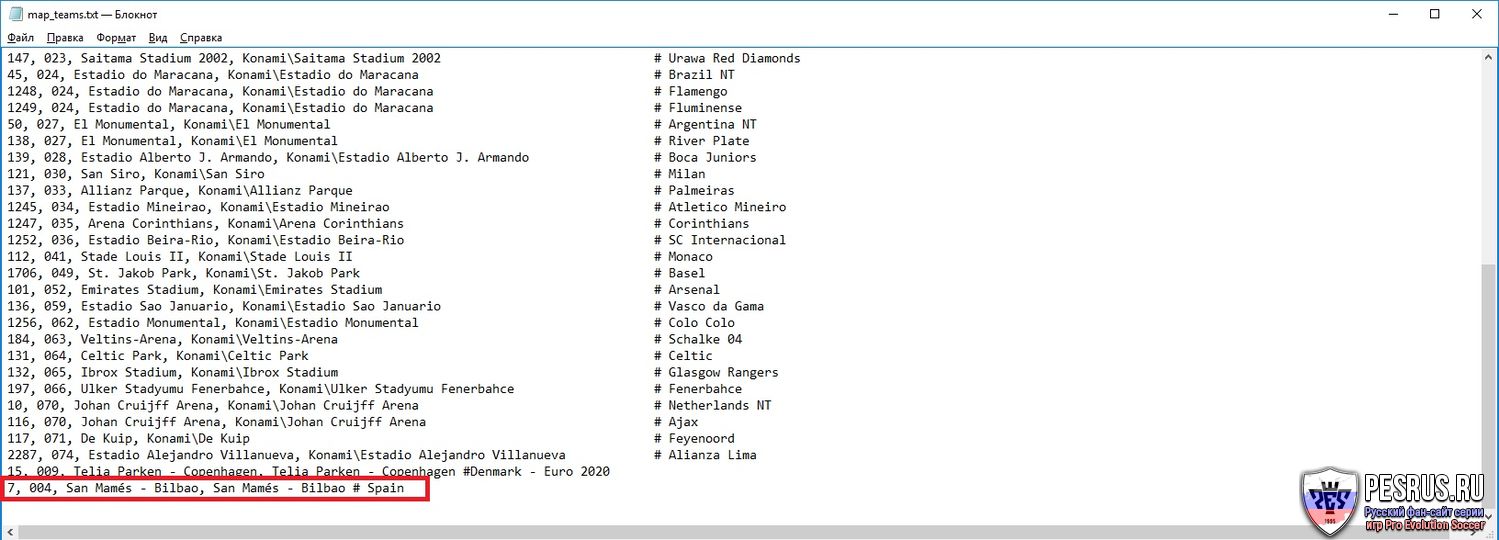Open the Вид menu

point(158,38)
